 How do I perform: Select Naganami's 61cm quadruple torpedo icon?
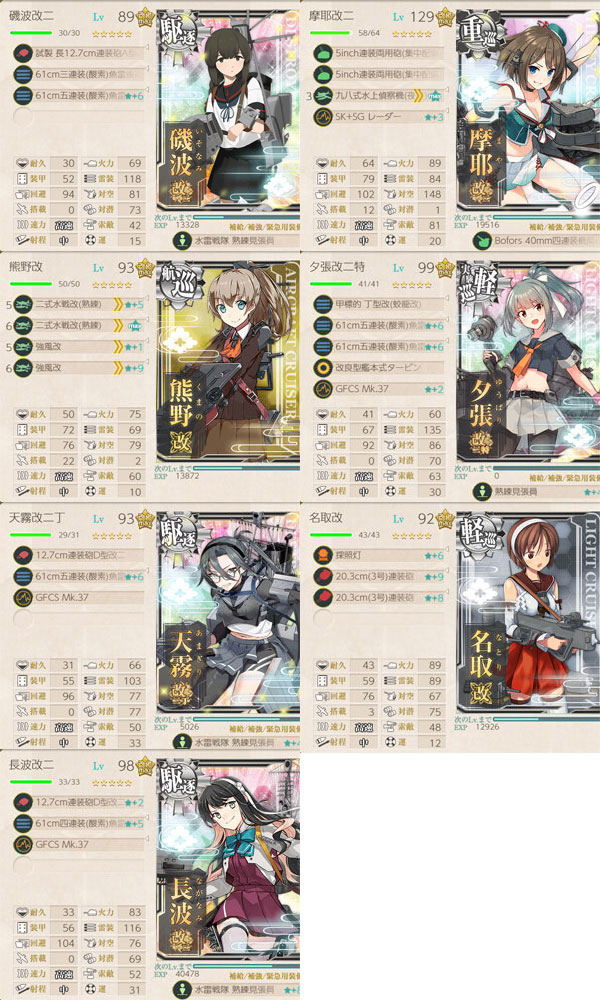point(23,823)
